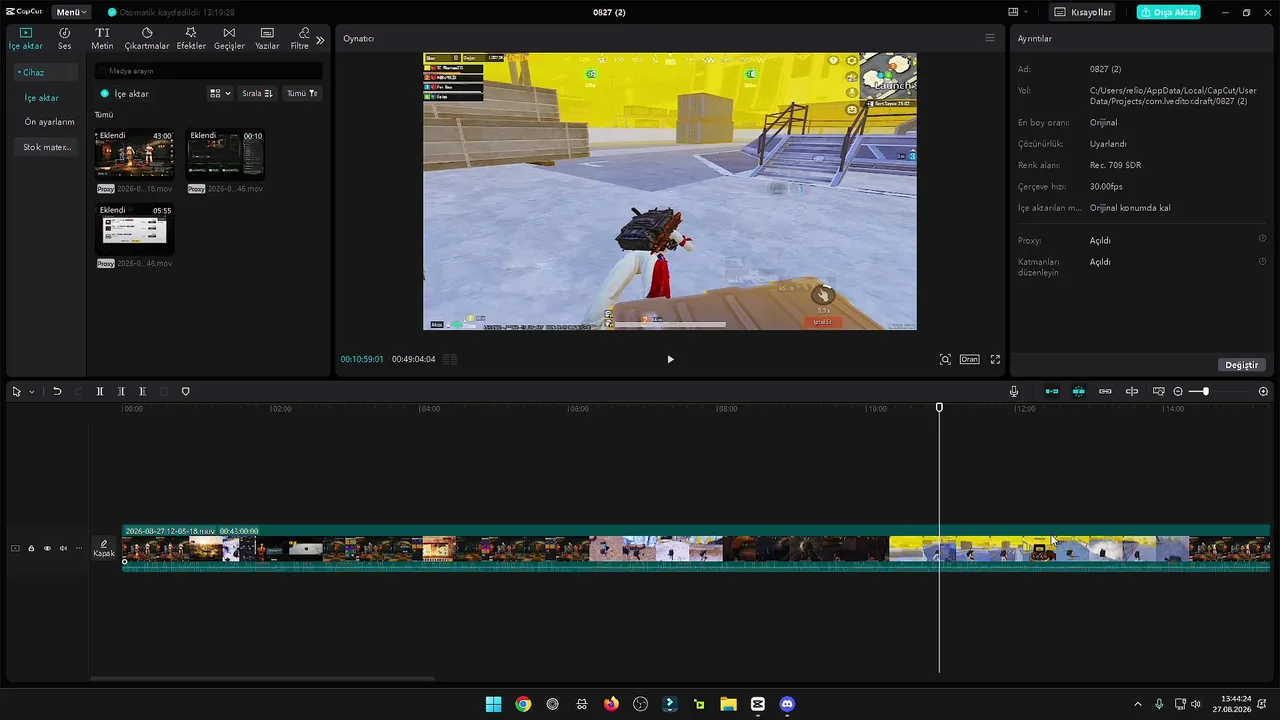Open the Oran aspect ratio options

(969, 359)
